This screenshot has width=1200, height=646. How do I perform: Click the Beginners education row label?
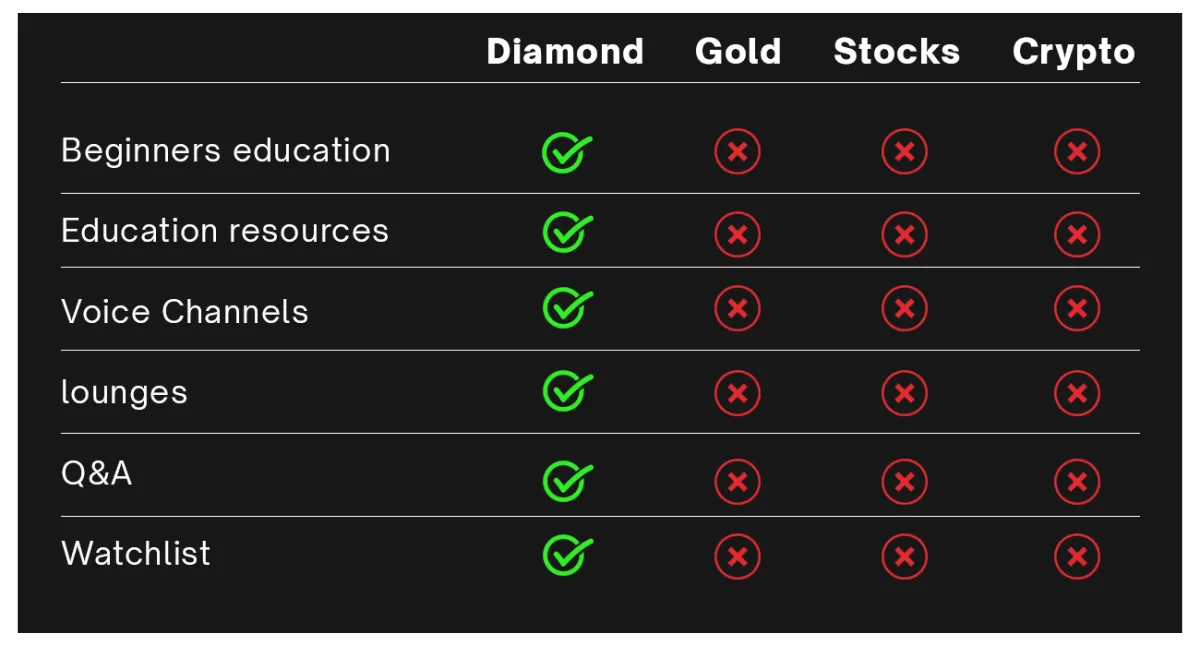click(226, 151)
